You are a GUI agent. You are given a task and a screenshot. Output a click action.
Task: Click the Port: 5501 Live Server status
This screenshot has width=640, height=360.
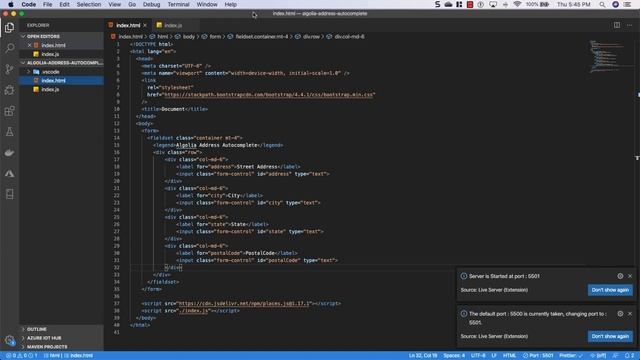coord(538,356)
